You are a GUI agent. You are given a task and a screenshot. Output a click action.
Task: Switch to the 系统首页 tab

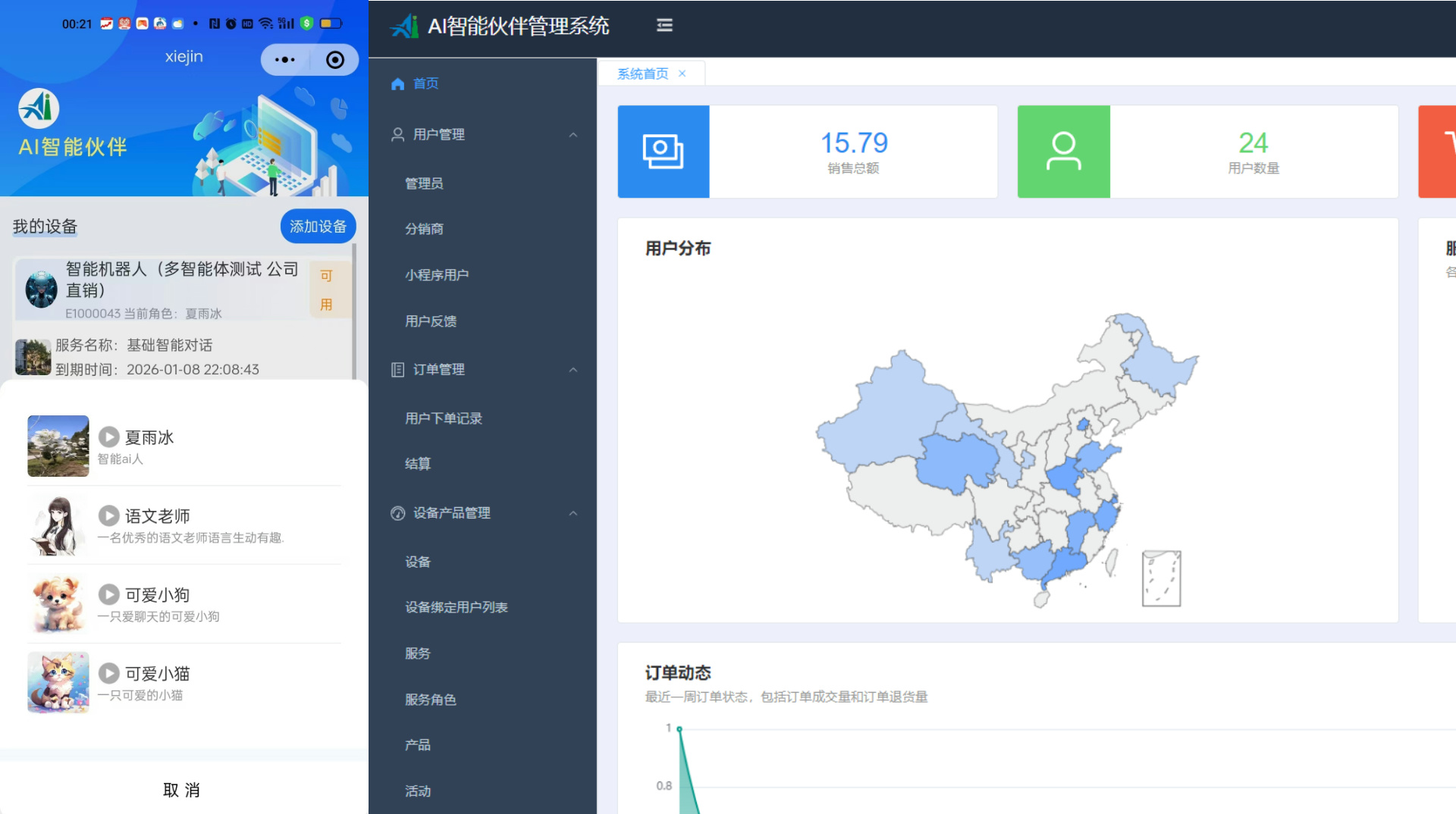pos(643,74)
